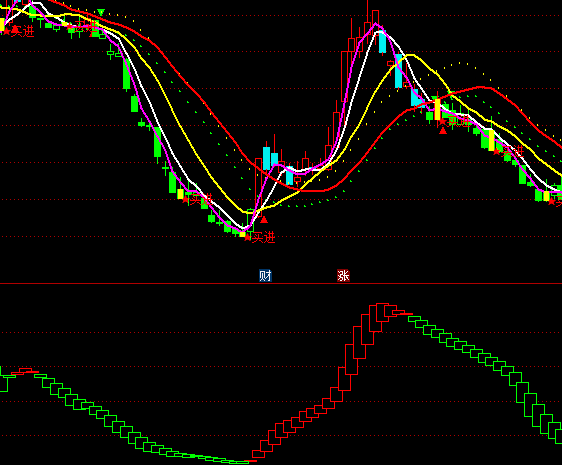Viewport: 562px width, 465px height.
Task: Select the 买进 signal just after the red up-triangle on the right
Action: 455,122
